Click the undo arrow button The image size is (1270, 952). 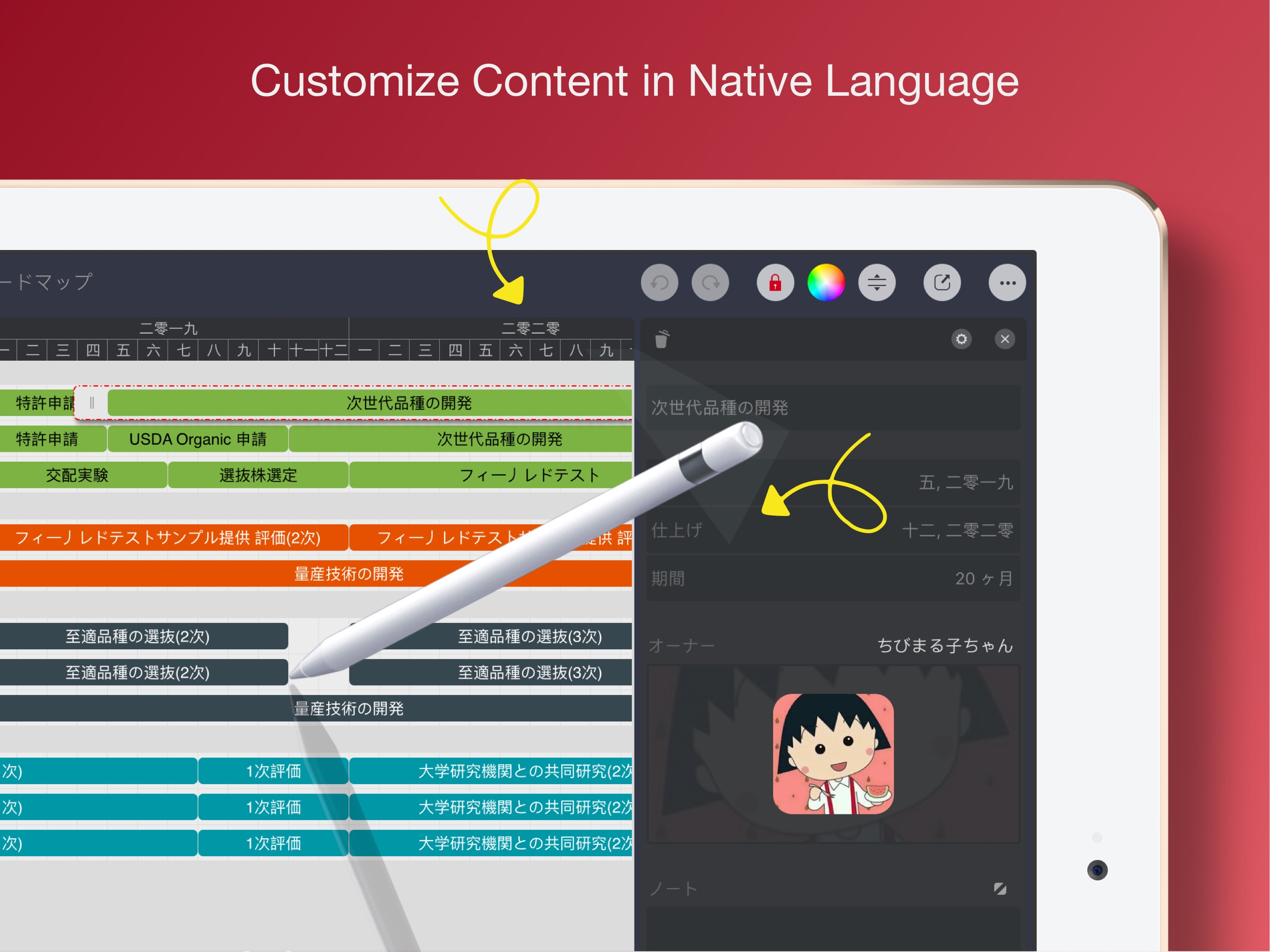pyautogui.click(x=659, y=283)
